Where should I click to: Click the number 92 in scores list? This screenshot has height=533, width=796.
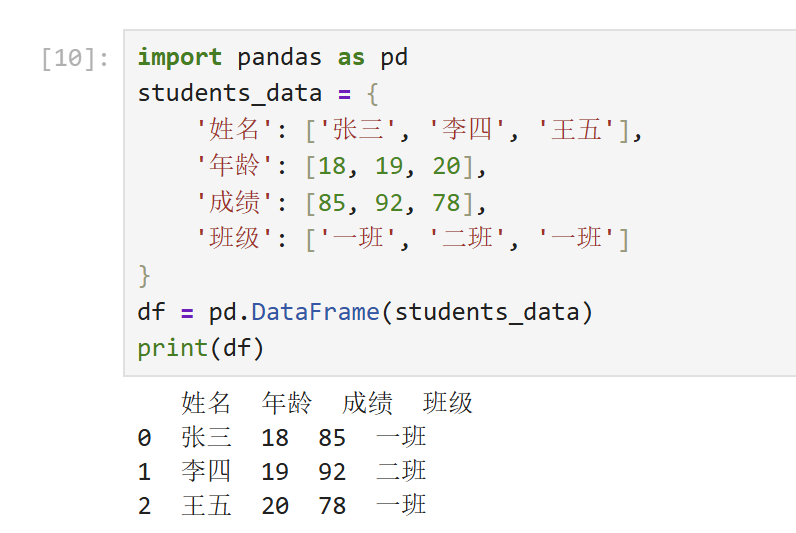[x=389, y=203]
